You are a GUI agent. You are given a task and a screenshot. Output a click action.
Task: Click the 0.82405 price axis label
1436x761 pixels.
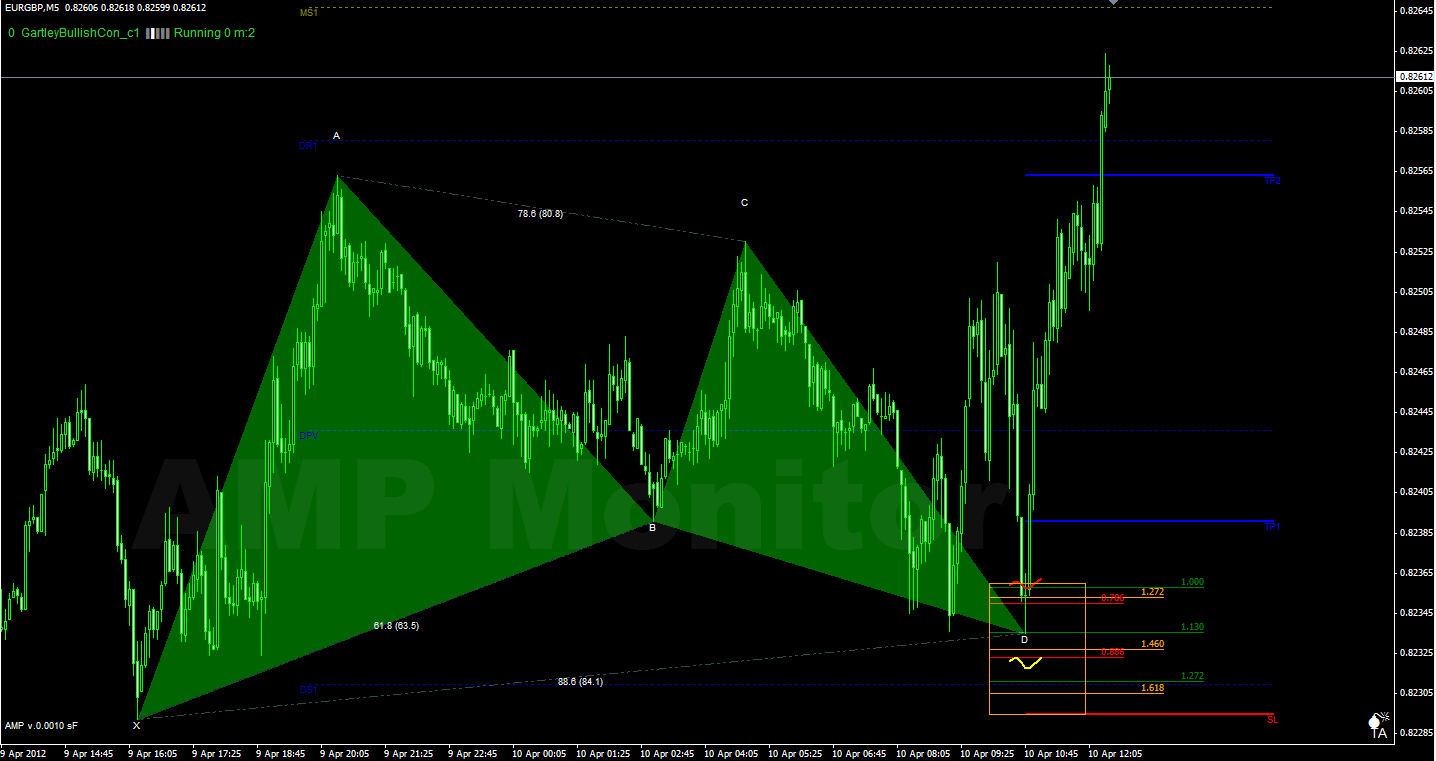(x=1416, y=492)
